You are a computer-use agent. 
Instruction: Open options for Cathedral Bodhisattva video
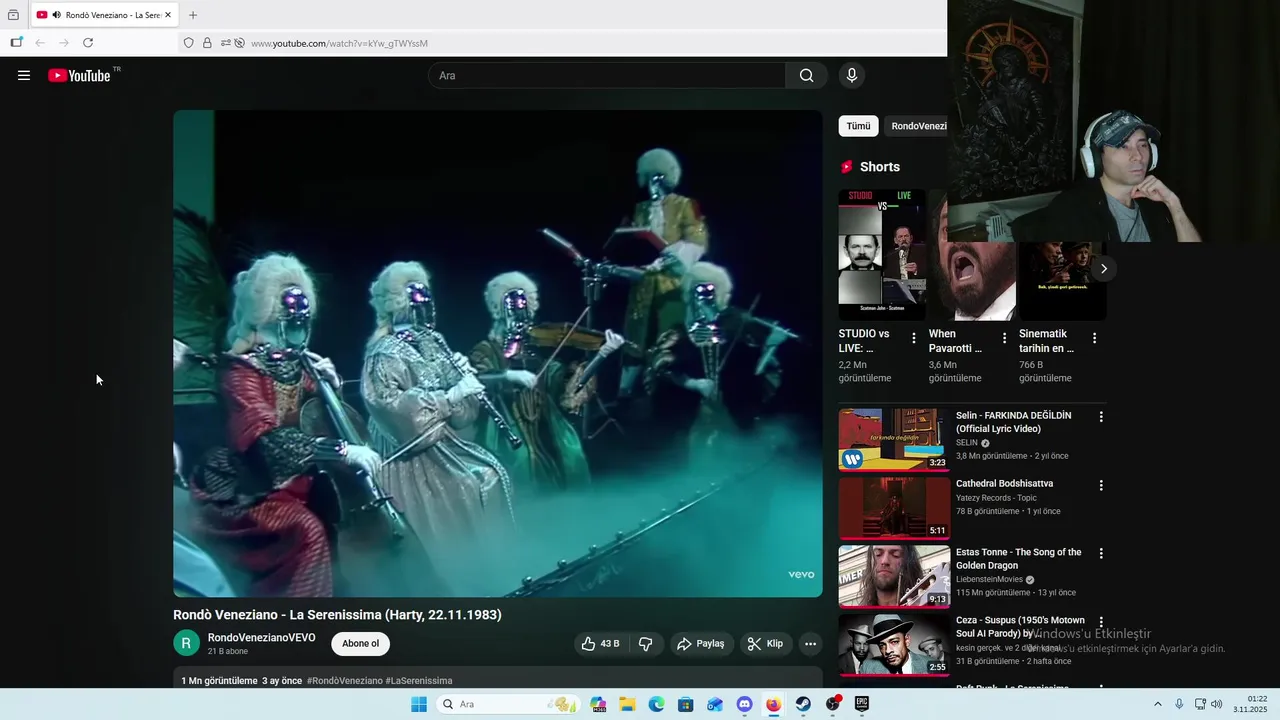tap(1101, 485)
